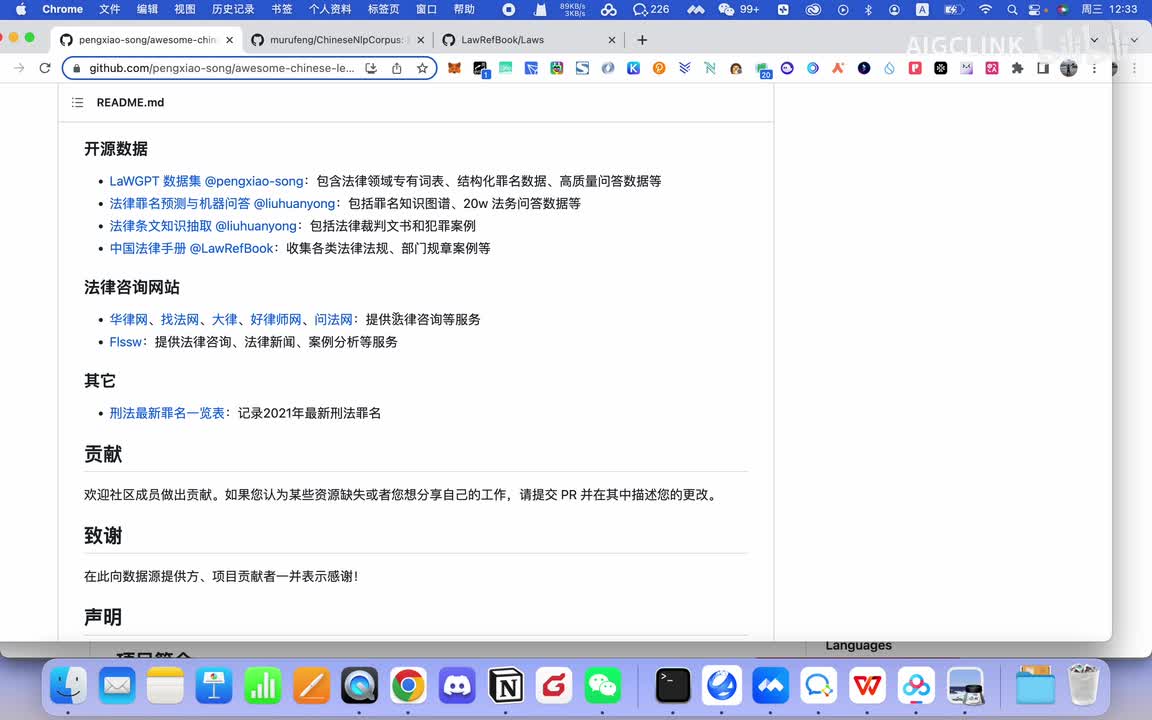This screenshot has width=1152, height=720.
Task: Open the 历史记录 menu in menu bar
Action: [233, 9]
